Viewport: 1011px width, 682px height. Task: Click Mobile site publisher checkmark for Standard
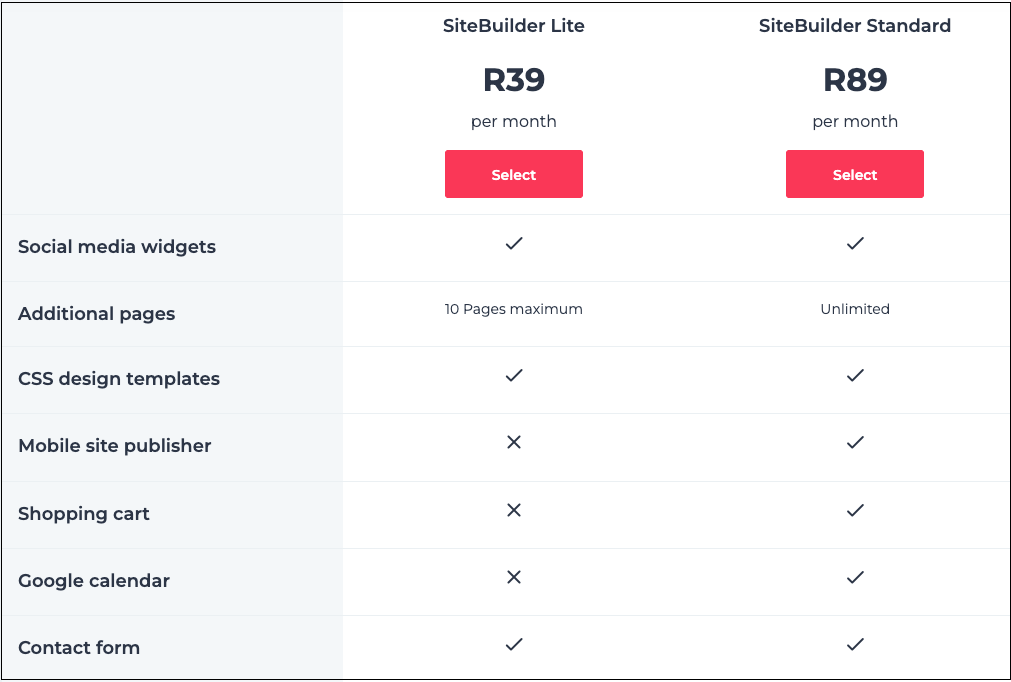pos(855,442)
